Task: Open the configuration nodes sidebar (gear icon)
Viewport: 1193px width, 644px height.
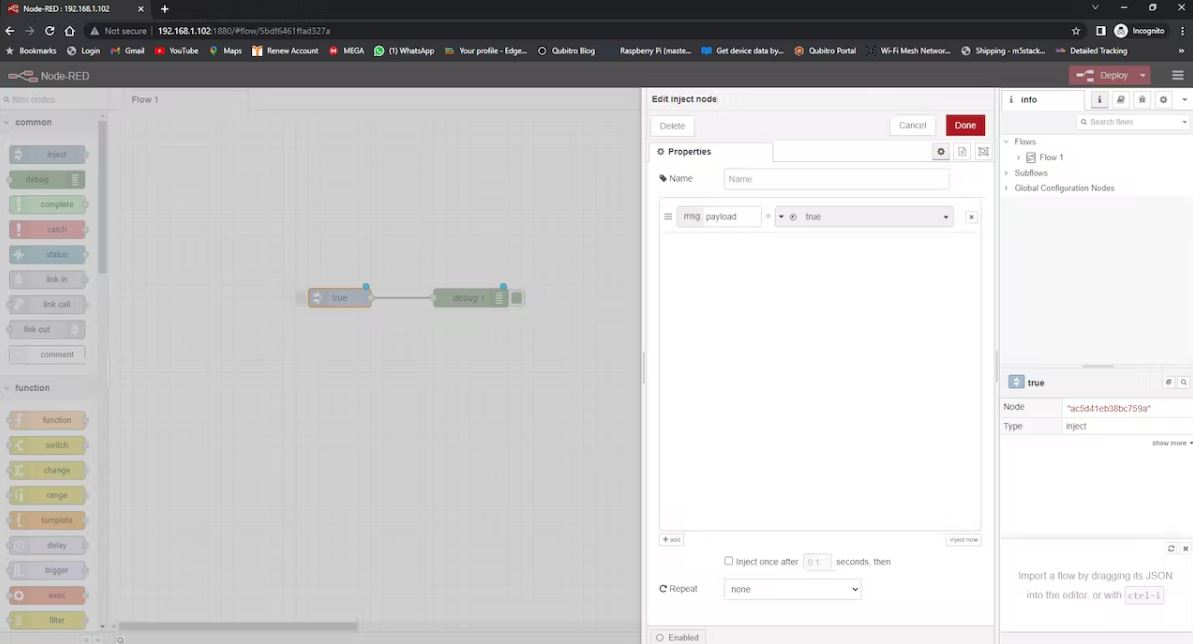Action: coord(1163,99)
